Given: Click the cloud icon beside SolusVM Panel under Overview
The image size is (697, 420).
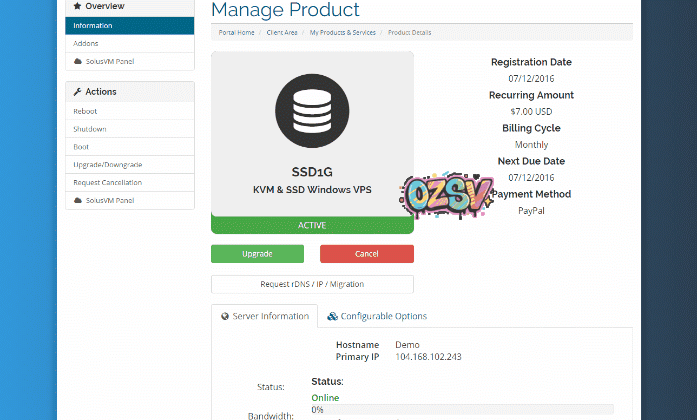Looking at the screenshot, I should [78, 61].
